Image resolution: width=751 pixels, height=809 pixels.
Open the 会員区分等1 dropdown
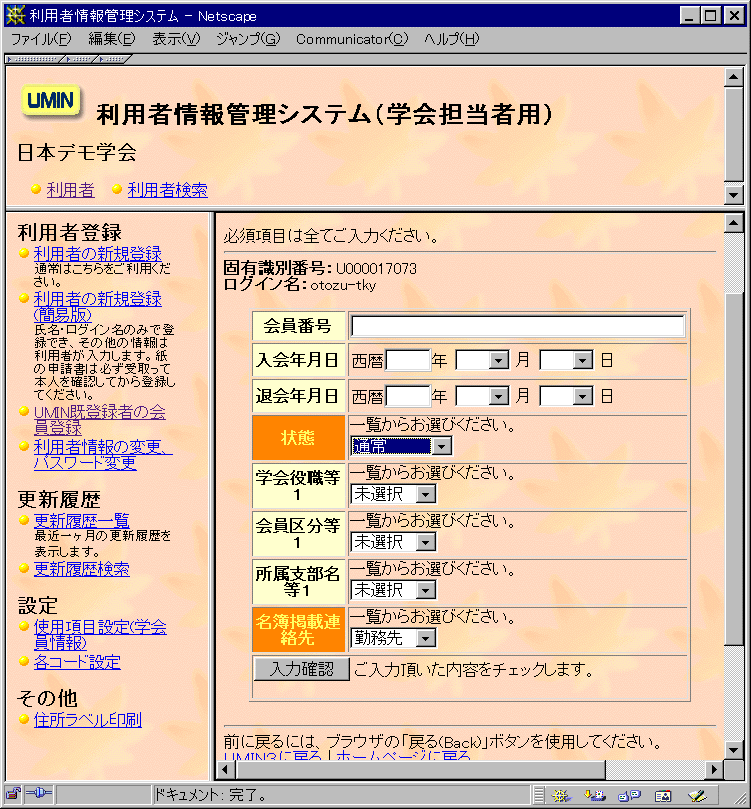tap(393, 541)
